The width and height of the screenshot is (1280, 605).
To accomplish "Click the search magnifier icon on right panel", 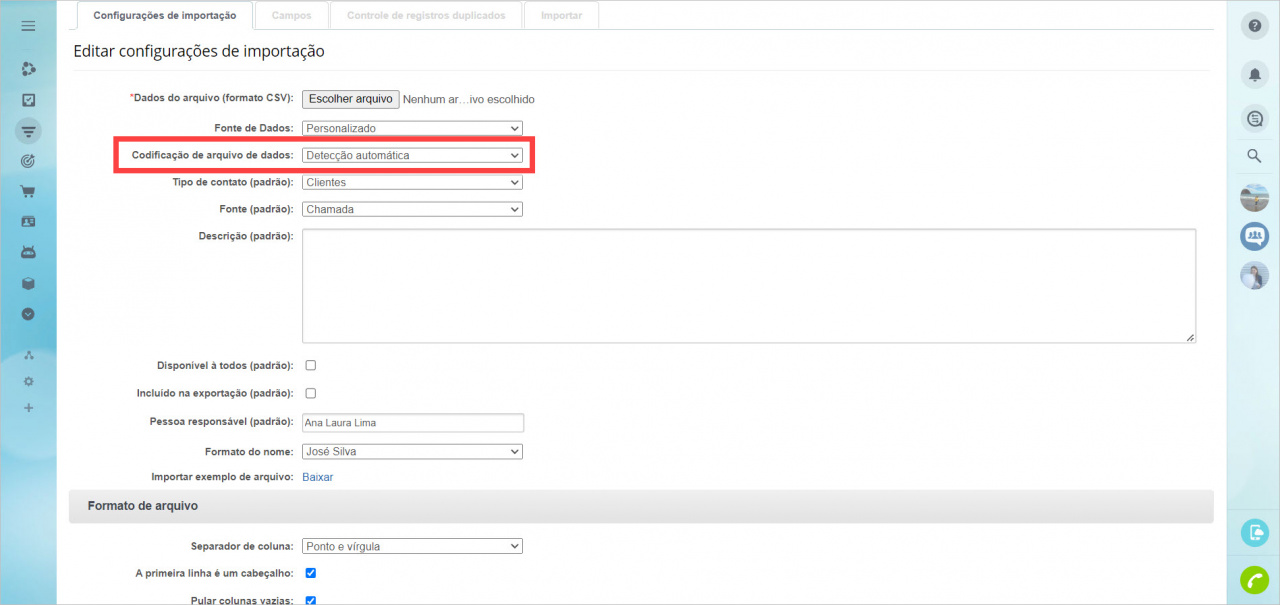I will point(1254,156).
